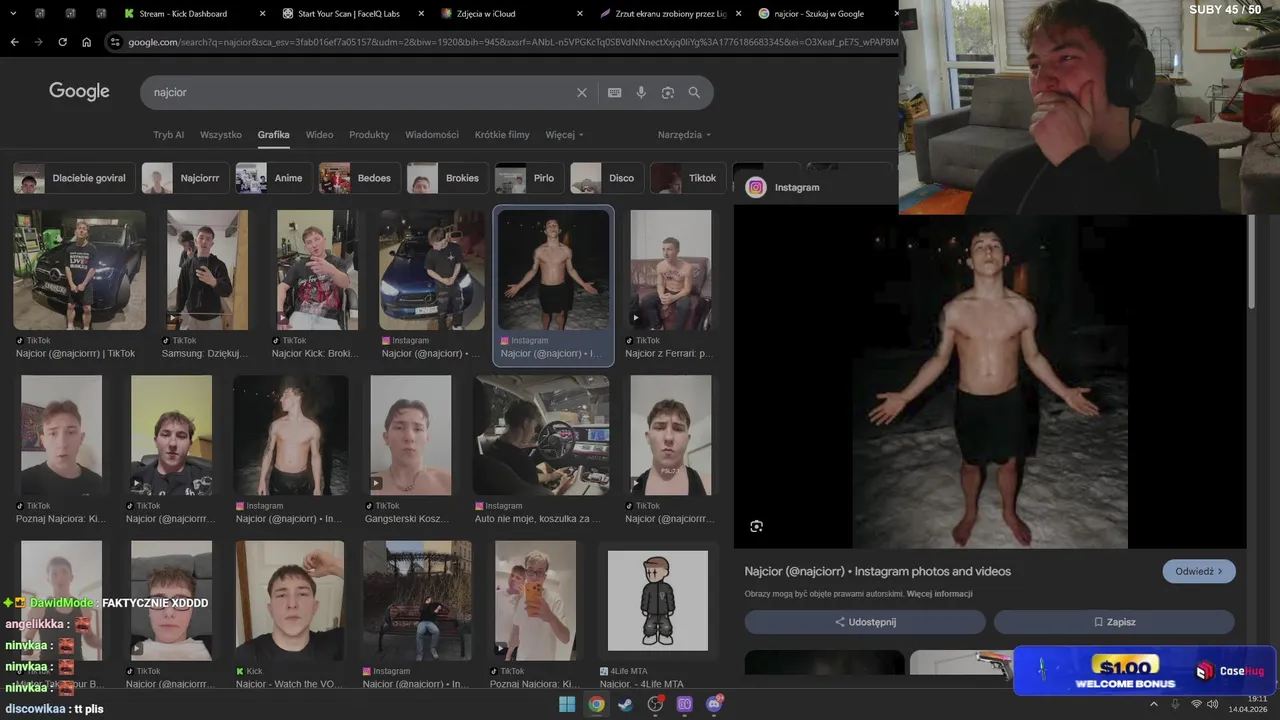The height and width of the screenshot is (720, 1280).
Task: Expand the Narzędzia tools dropdown
Action: [684, 135]
